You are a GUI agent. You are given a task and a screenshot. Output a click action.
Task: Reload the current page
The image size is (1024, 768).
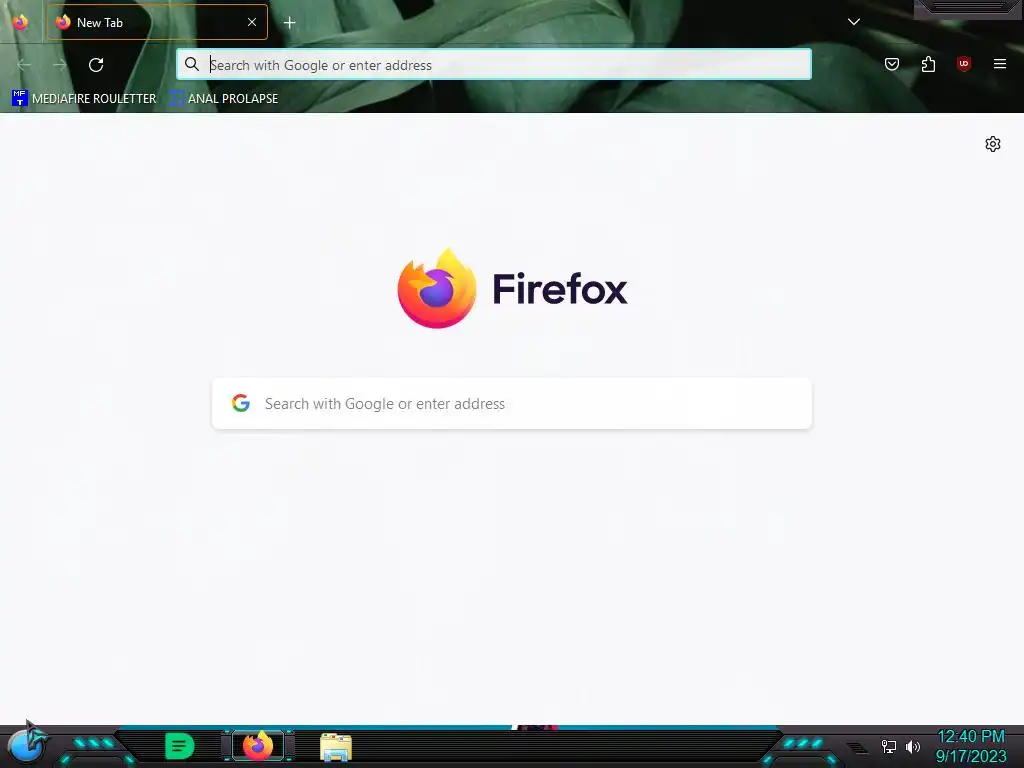click(x=96, y=65)
